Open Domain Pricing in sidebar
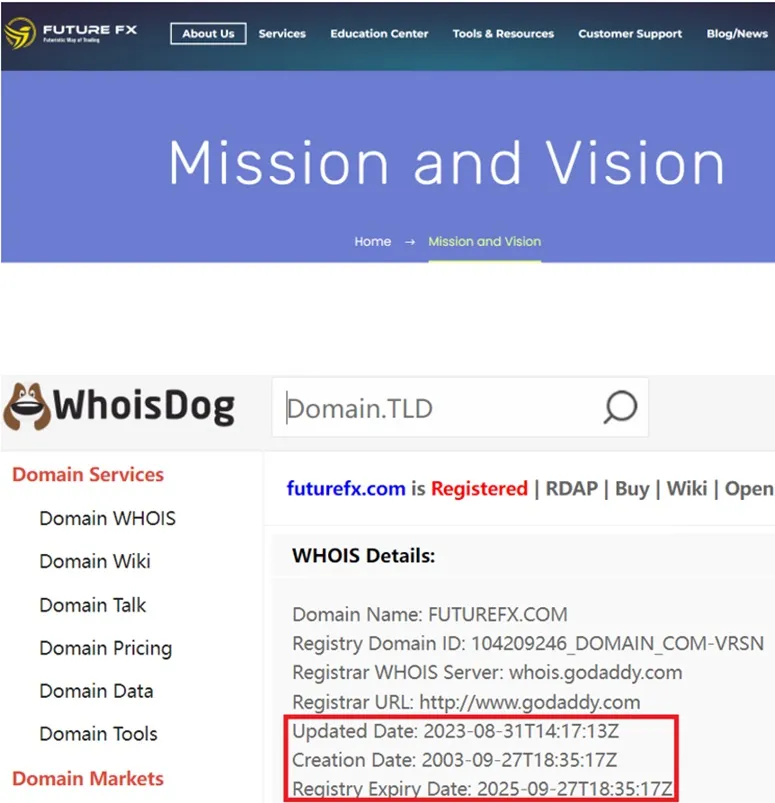The width and height of the screenshot is (775, 803). pyautogui.click(x=106, y=648)
